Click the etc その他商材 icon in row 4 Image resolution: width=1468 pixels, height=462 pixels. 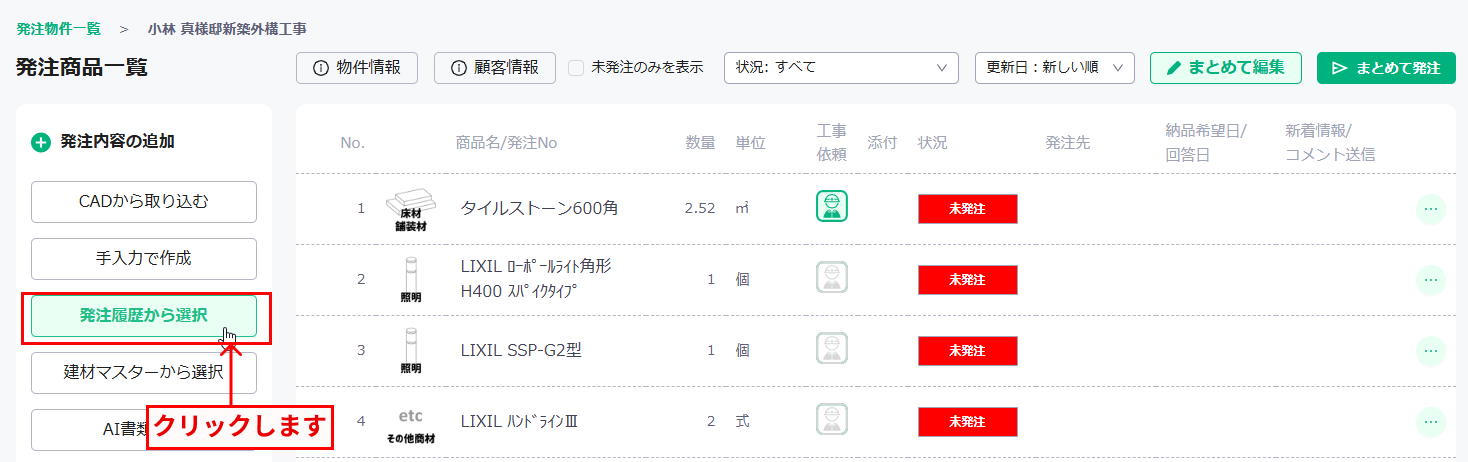(x=411, y=424)
